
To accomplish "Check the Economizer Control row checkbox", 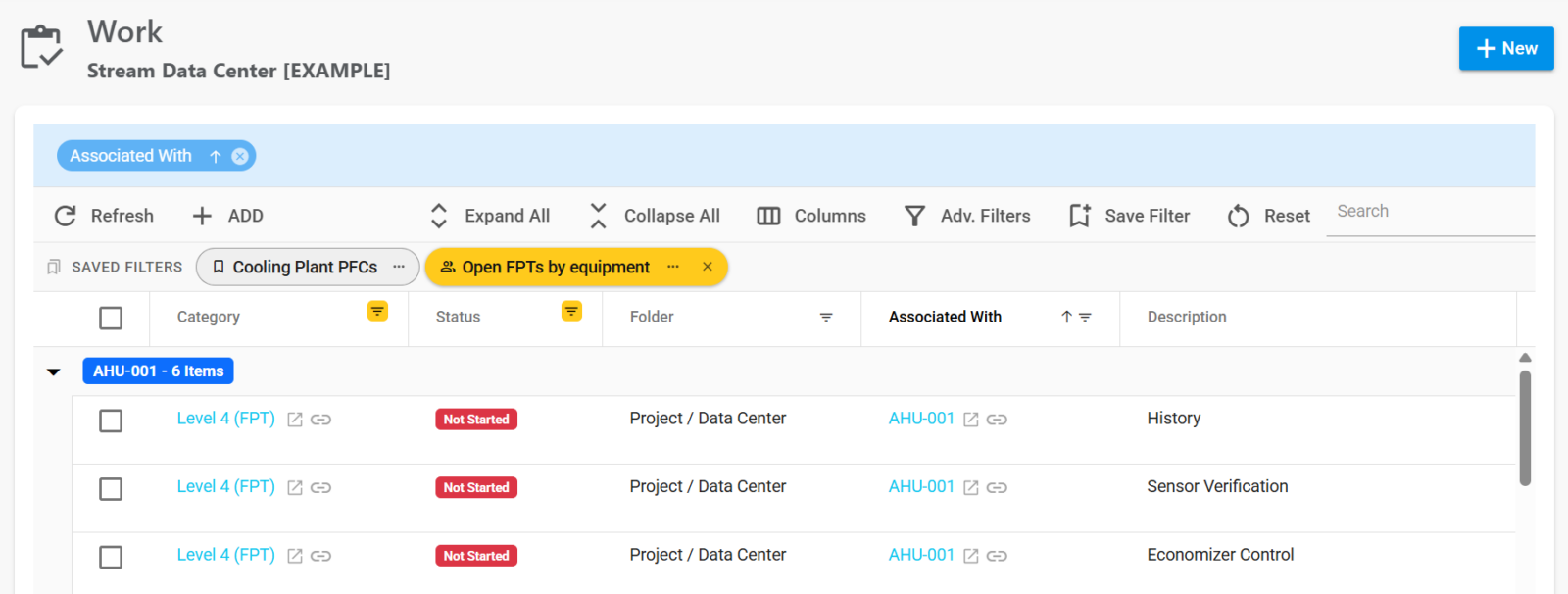I will [111, 557].
